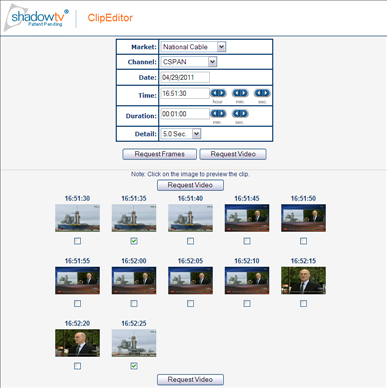Screen dimensions: 387x388
Task: Click the bottom Request Video button
Action: pyautogui.click(x=190, y=379)
